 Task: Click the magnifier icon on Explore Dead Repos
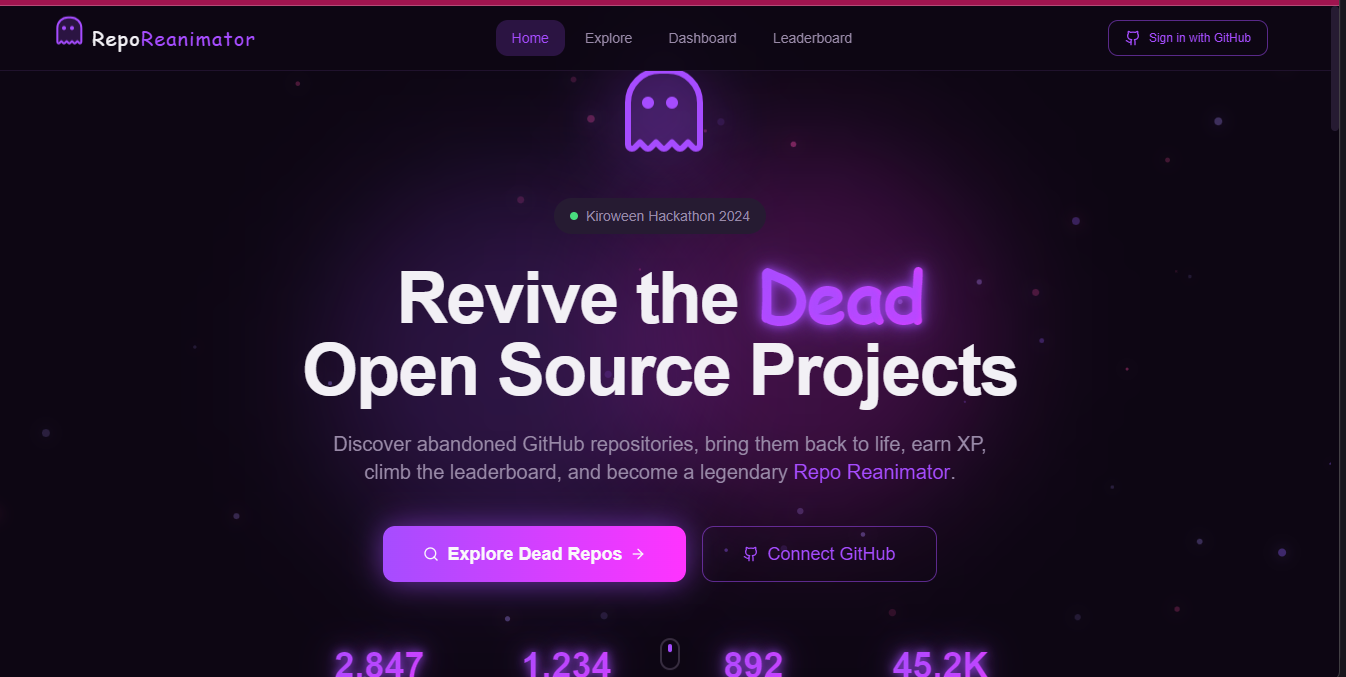tap(431, 554)
